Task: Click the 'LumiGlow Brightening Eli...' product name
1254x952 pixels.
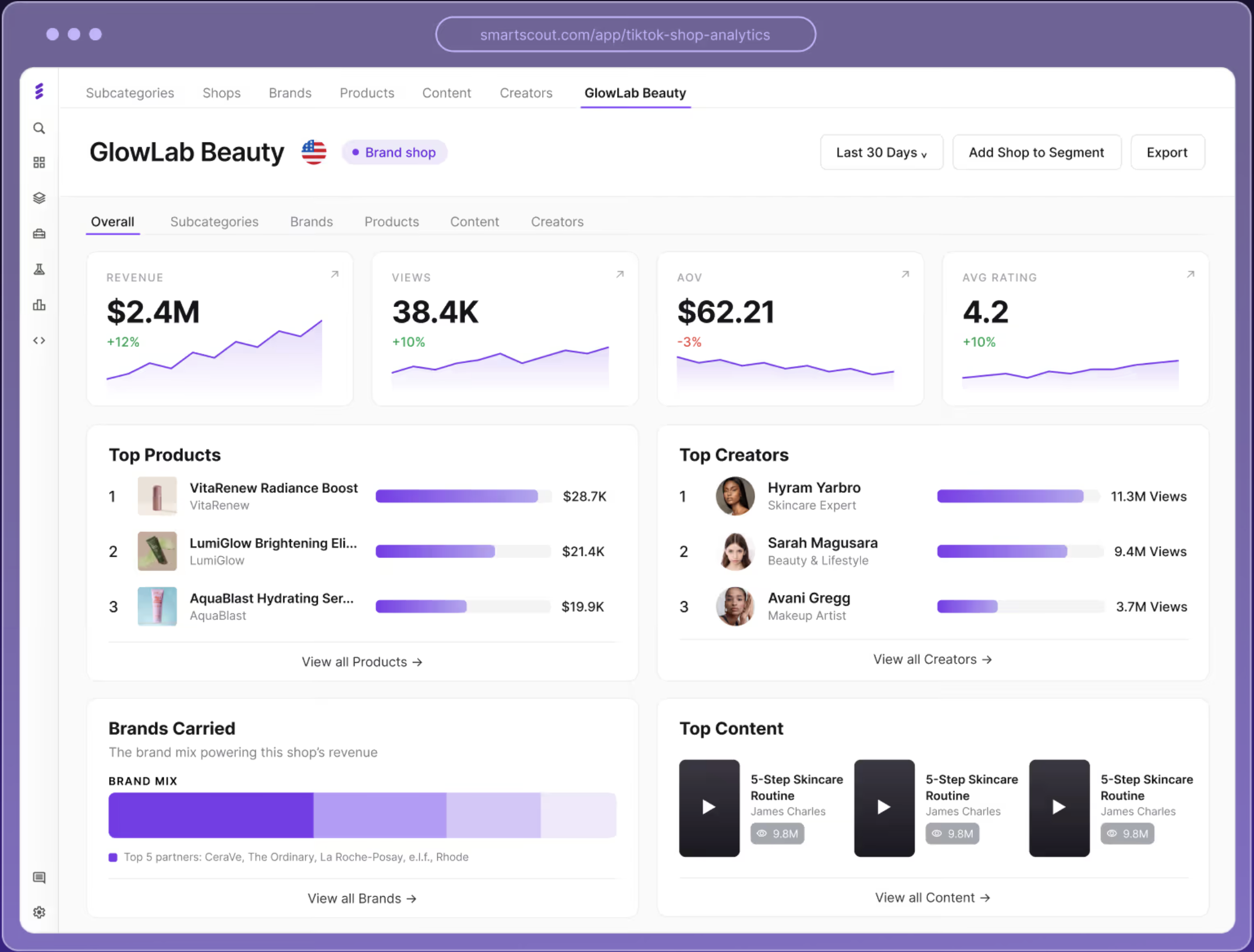Action: (x=273, y=543)
